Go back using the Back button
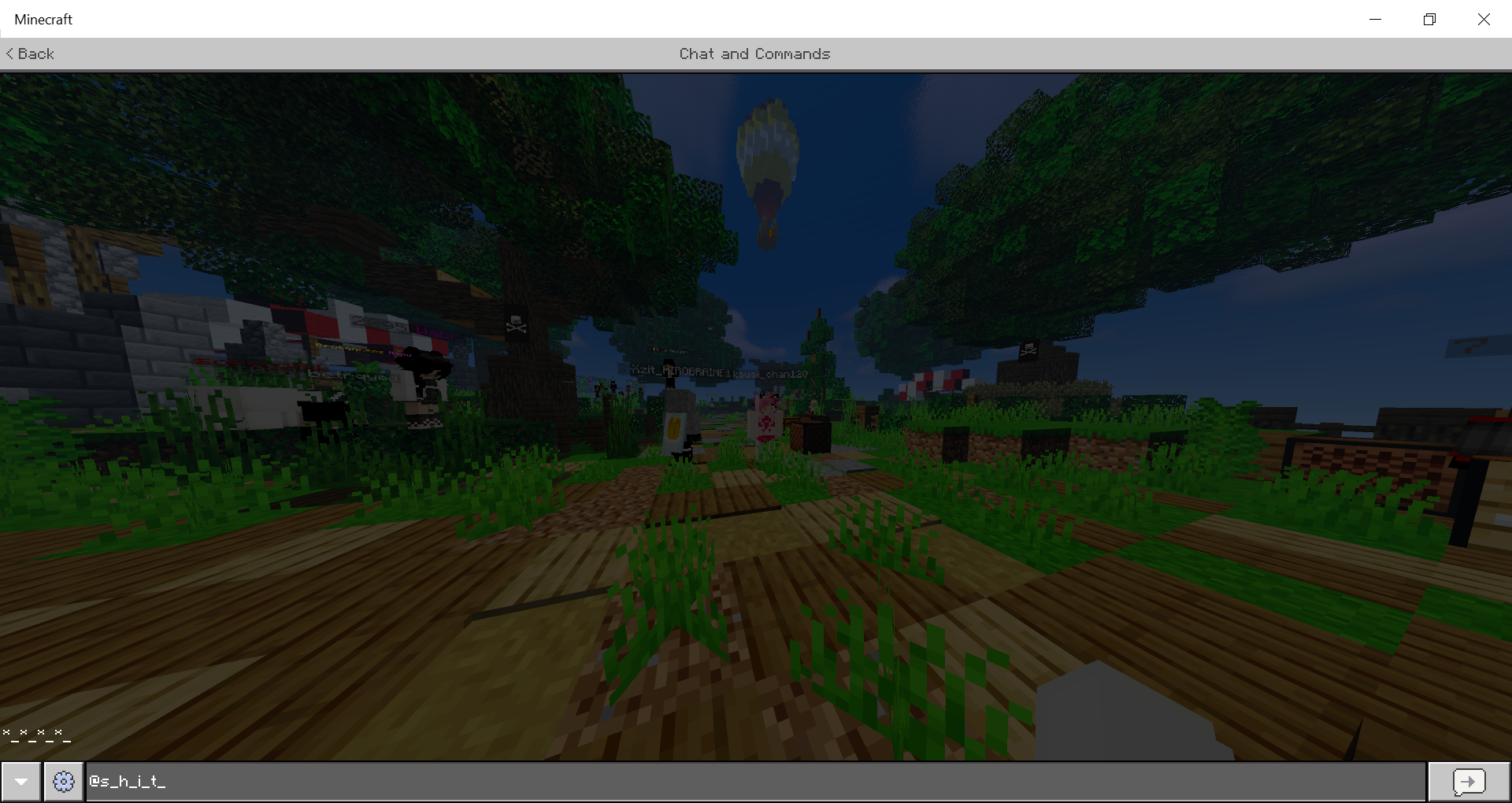This screenshot has width=1512, height=803. coord(31,54)
